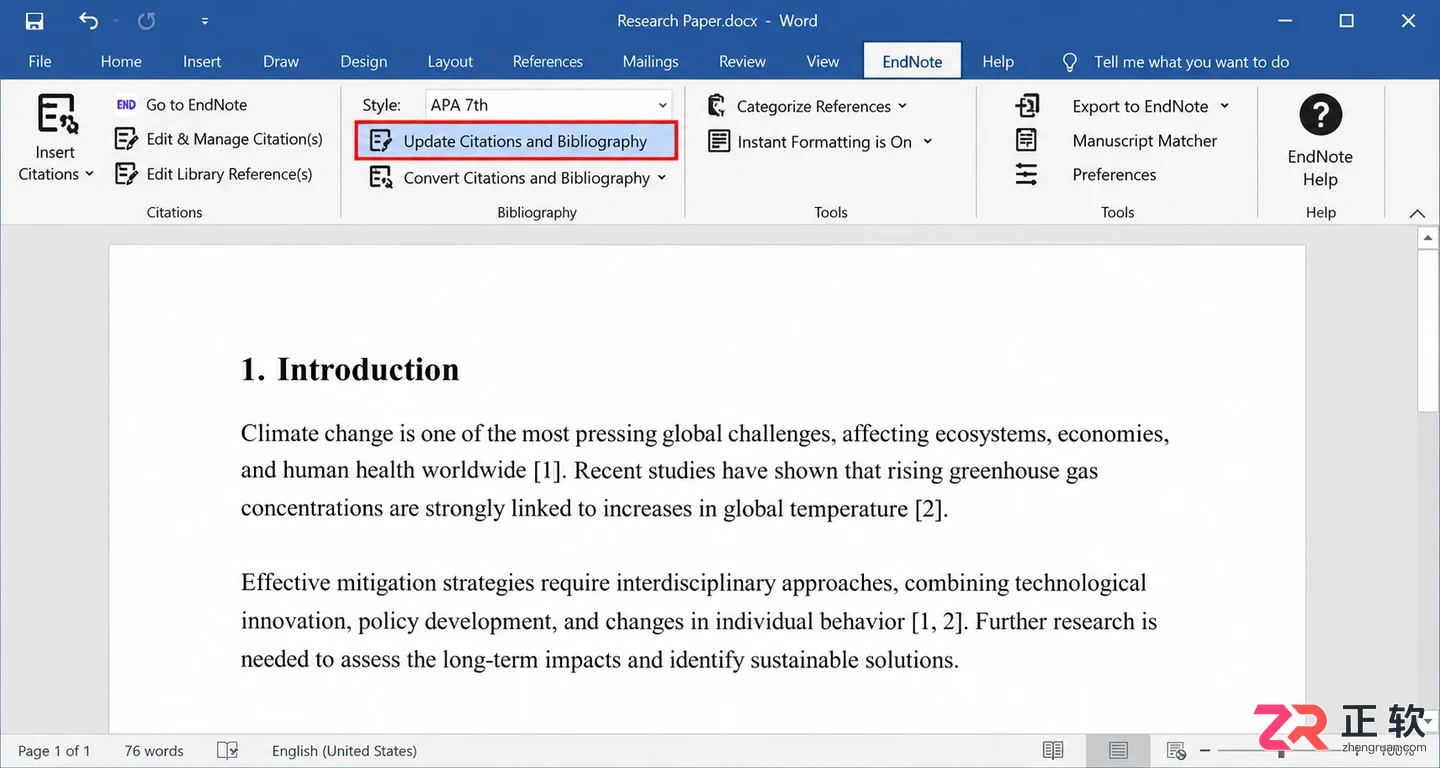Viewport: 1440px width, 768px height.
Task: Click English (United States) language indicator
Action: pyautogui.click(x=344, y=751)
